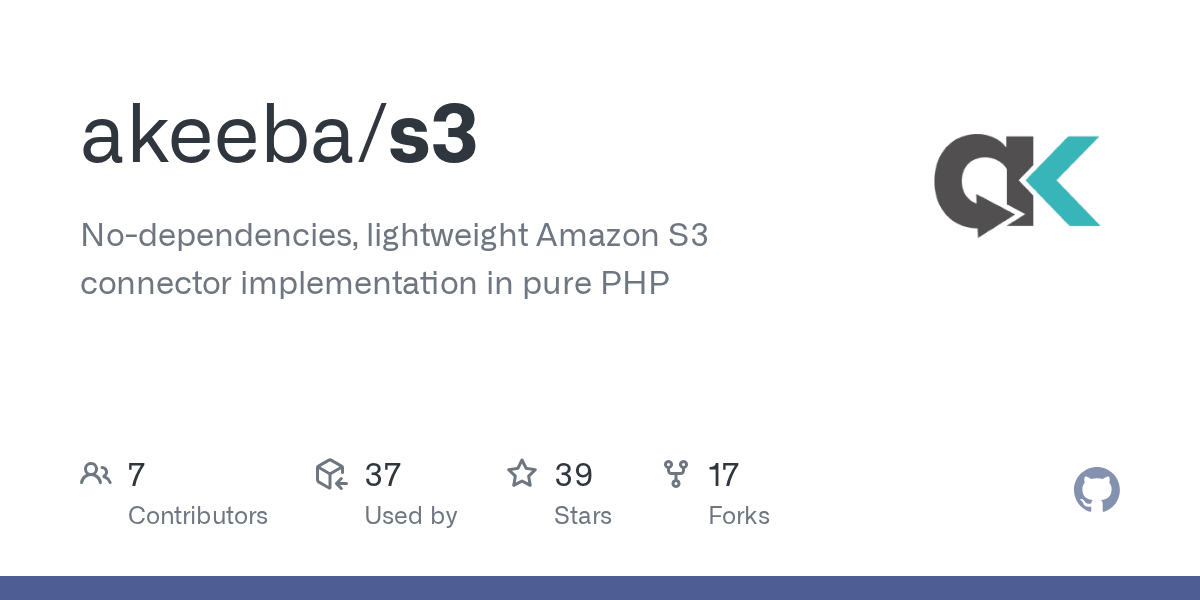Click the Stars label
Image resolution: width=1200 pixels, height=600 pixels.
tap(583, 516)
